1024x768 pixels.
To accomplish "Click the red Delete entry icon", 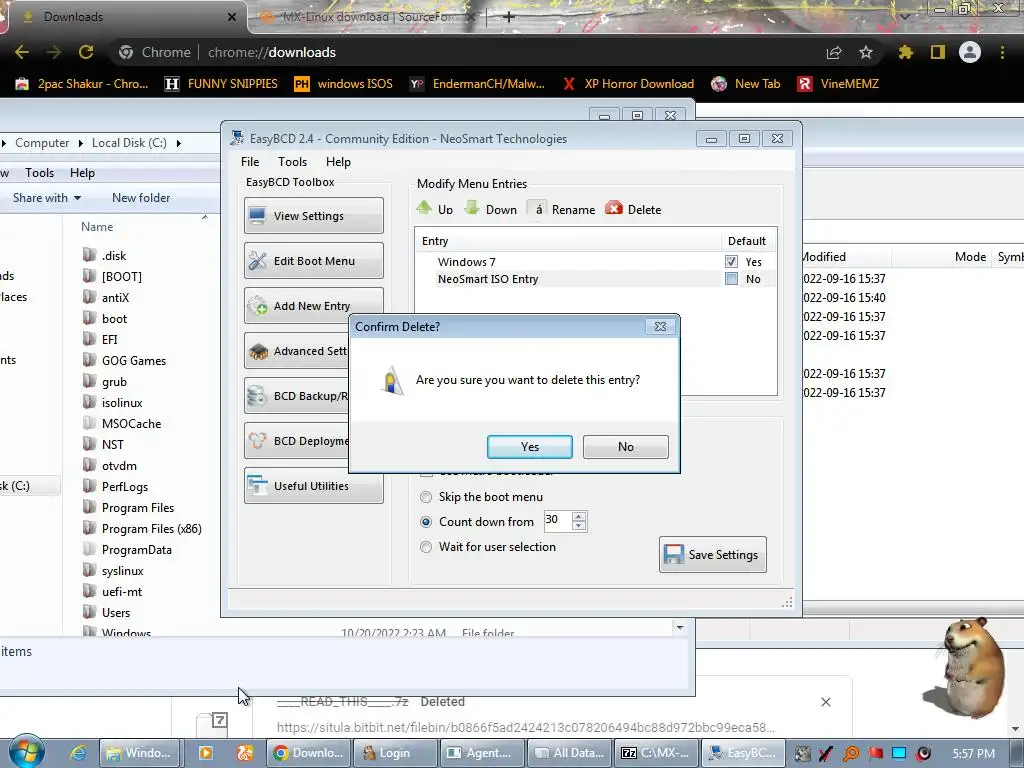I will [x=614, y=208].
